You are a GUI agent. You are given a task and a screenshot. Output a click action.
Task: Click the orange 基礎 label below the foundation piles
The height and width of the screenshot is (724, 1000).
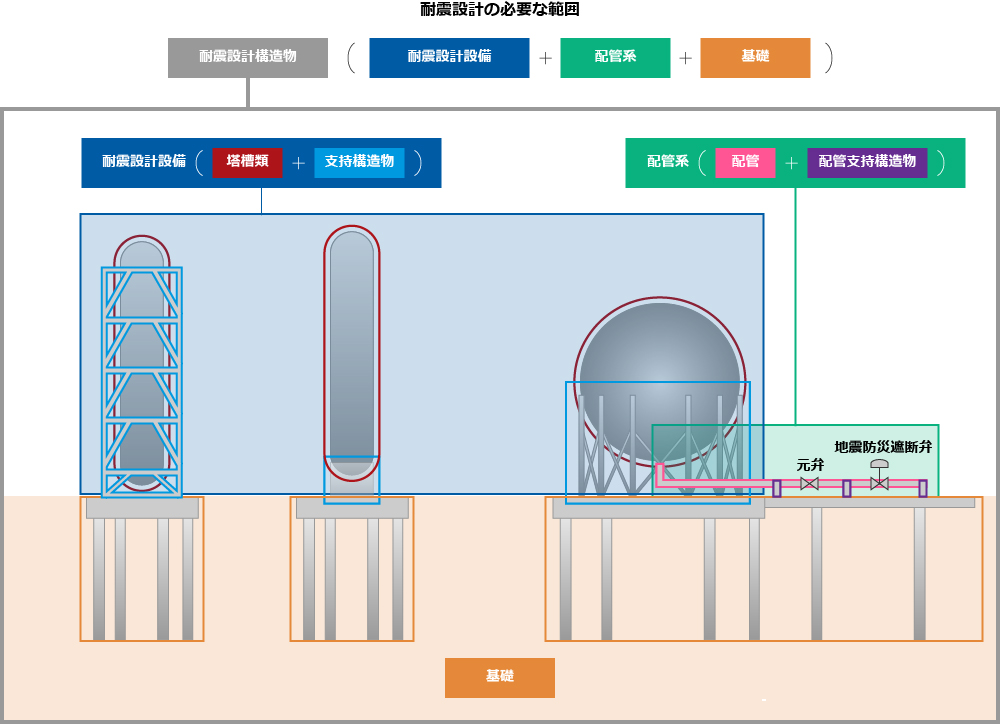[x=499, y=677]
